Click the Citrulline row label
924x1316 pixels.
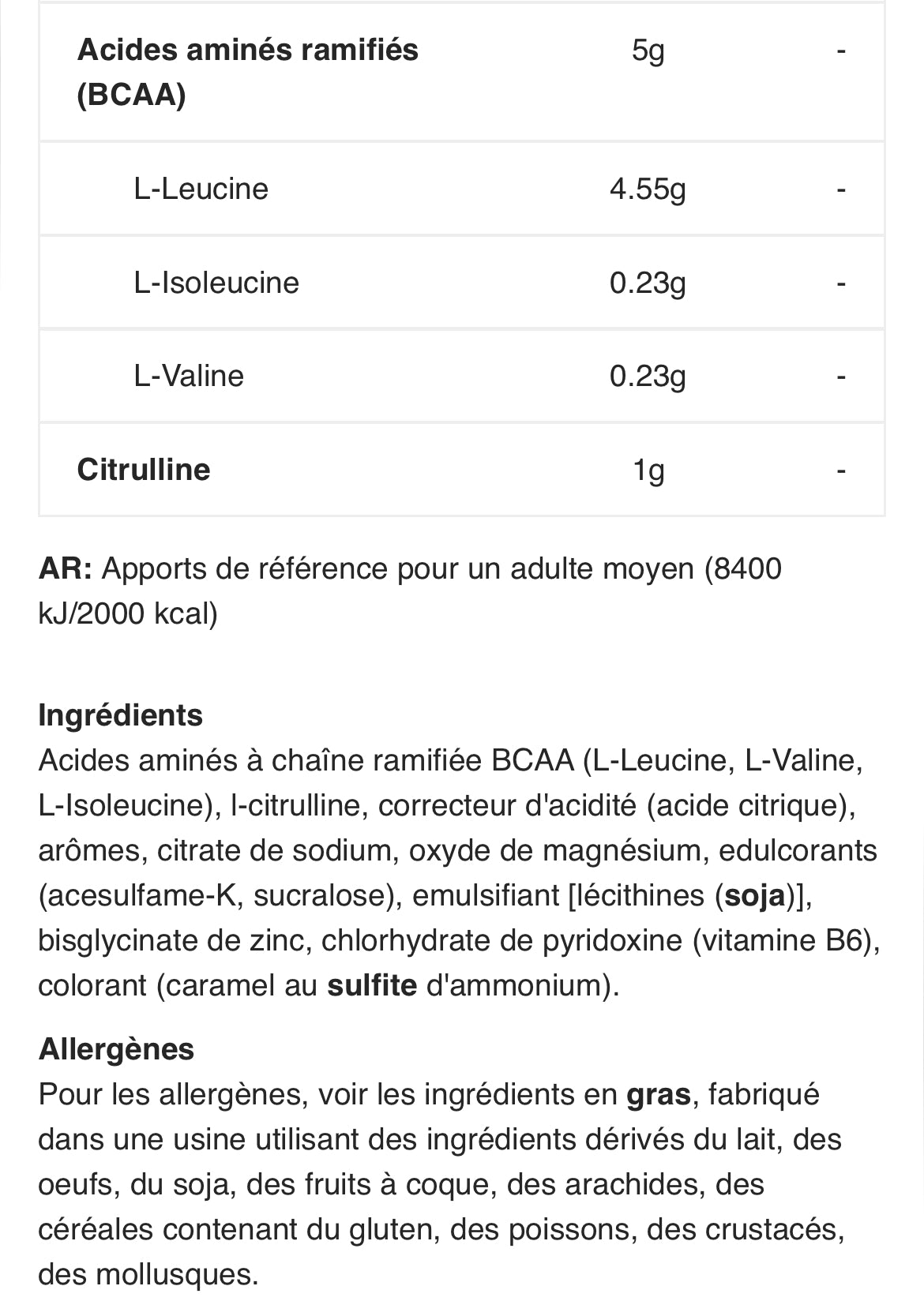144,470
